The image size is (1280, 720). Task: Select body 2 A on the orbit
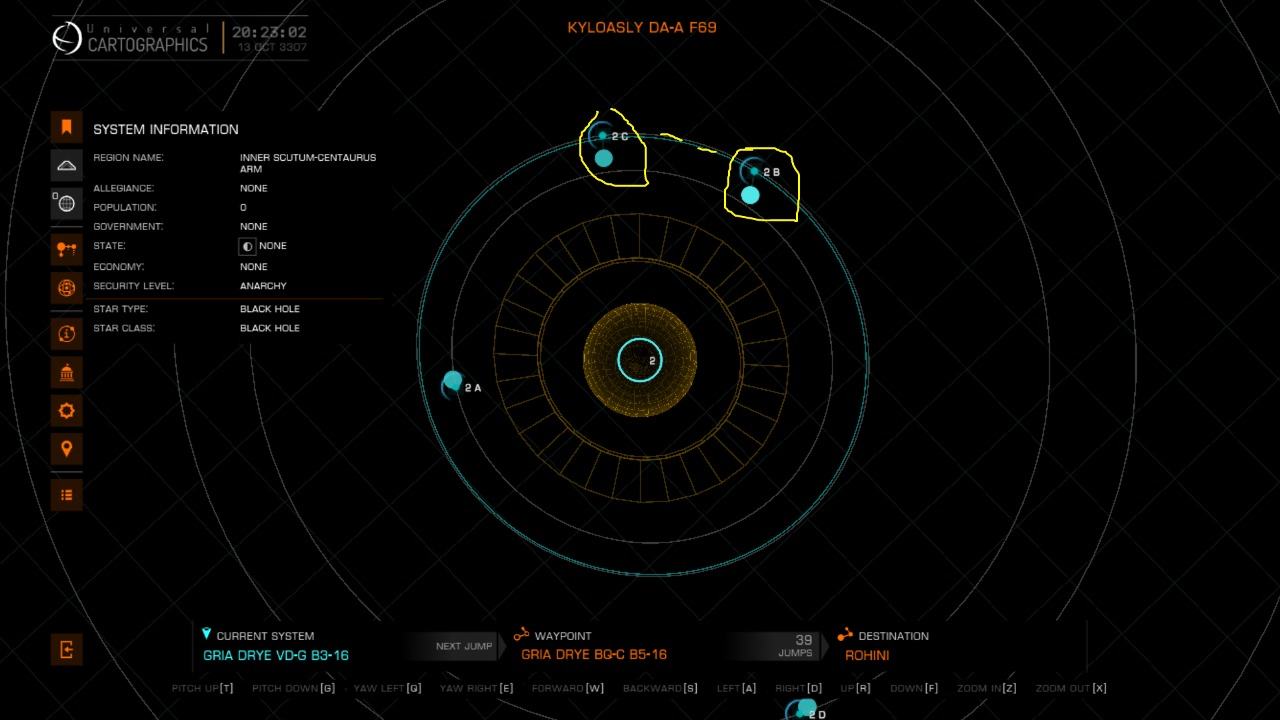pyautogui.click(x=453, y=382)
